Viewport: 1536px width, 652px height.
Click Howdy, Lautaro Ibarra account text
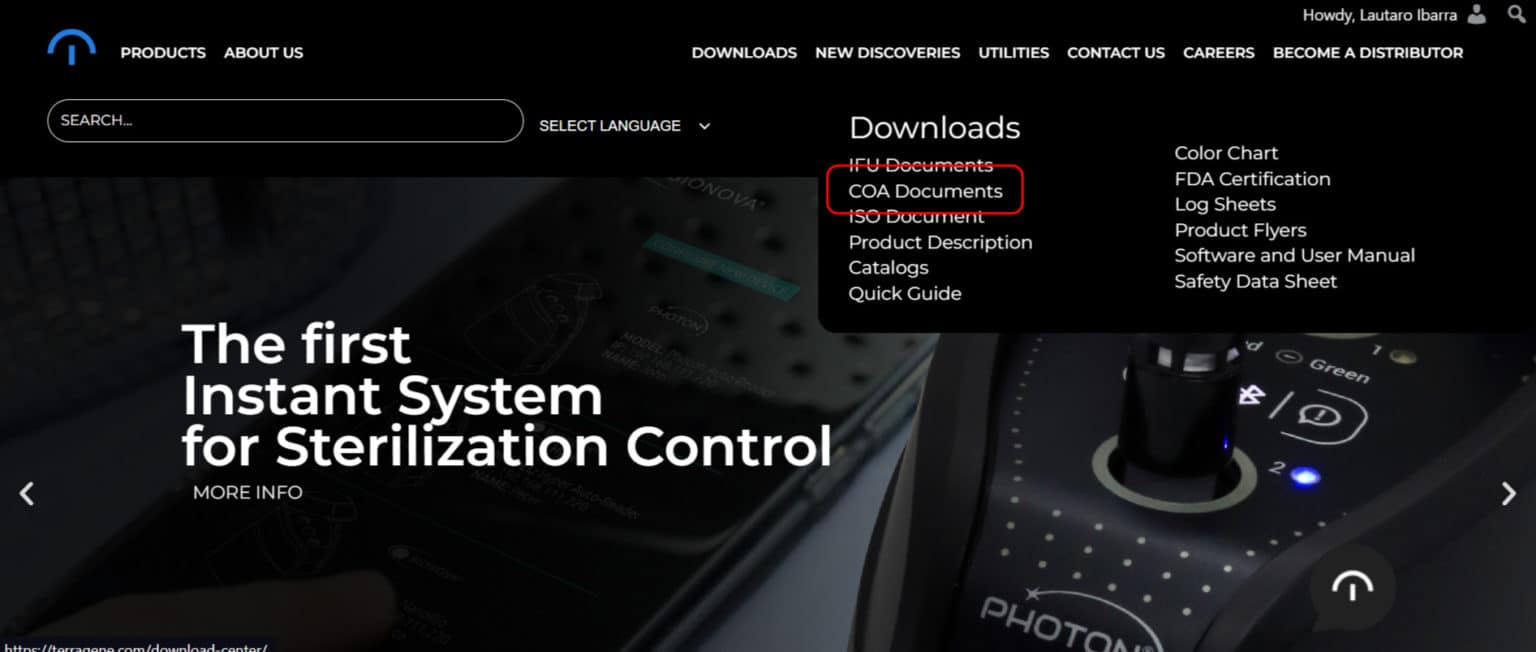point(1380,15)
